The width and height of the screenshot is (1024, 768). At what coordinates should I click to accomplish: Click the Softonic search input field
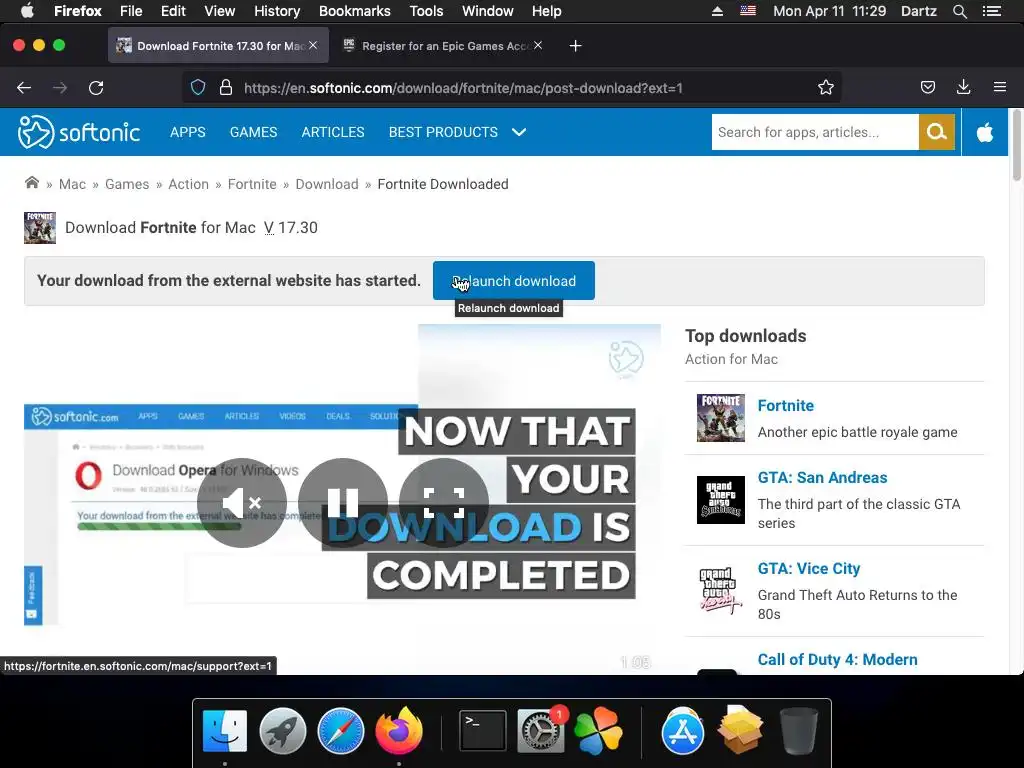coord(815,132)
